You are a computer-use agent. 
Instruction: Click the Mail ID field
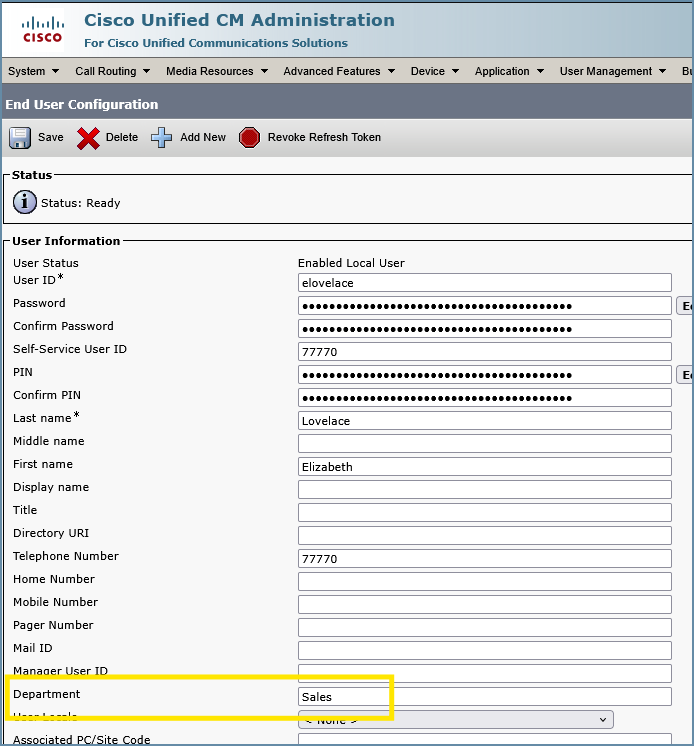coord(485,650)
